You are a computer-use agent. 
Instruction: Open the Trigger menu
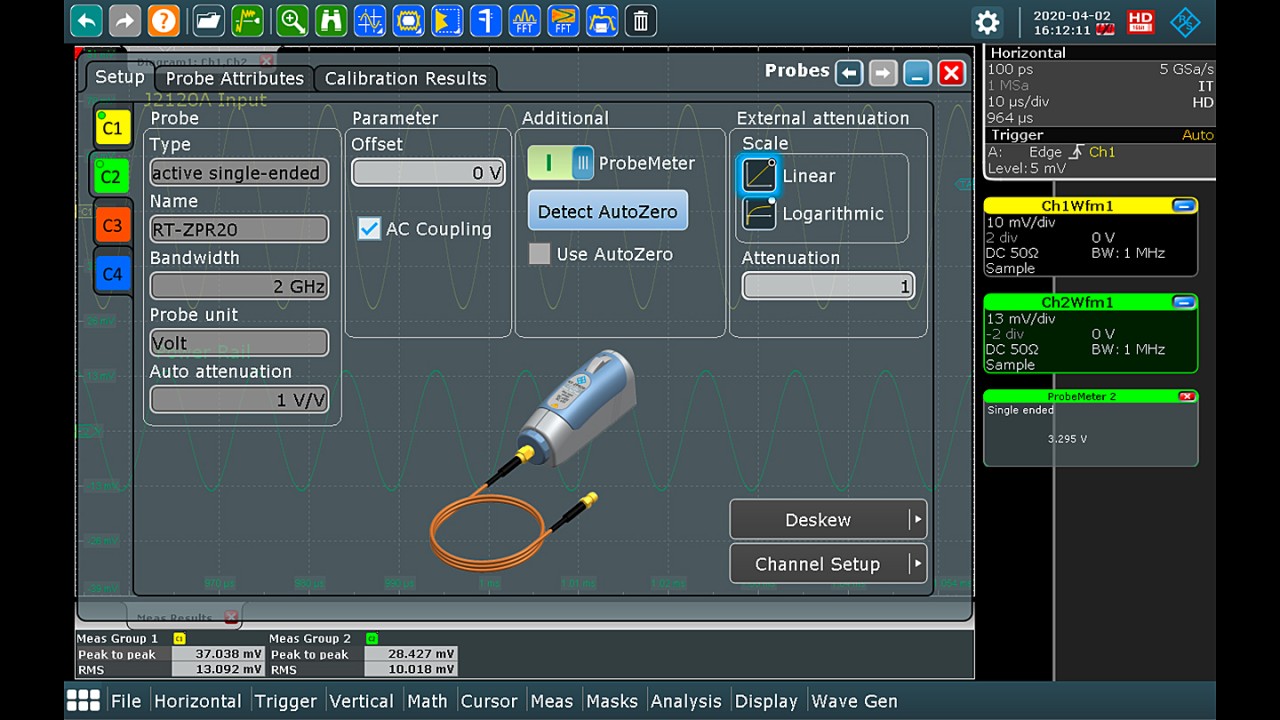click(x=285, y=701)
